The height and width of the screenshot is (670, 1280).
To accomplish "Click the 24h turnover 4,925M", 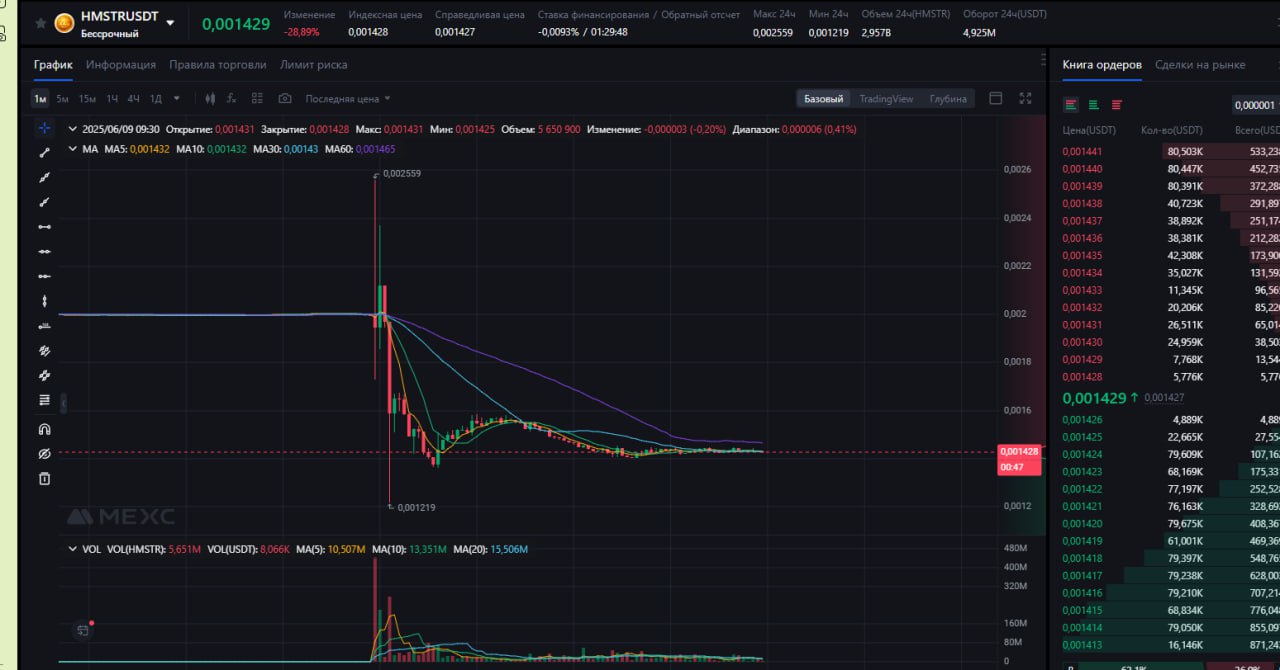I will tap(981, 32).
